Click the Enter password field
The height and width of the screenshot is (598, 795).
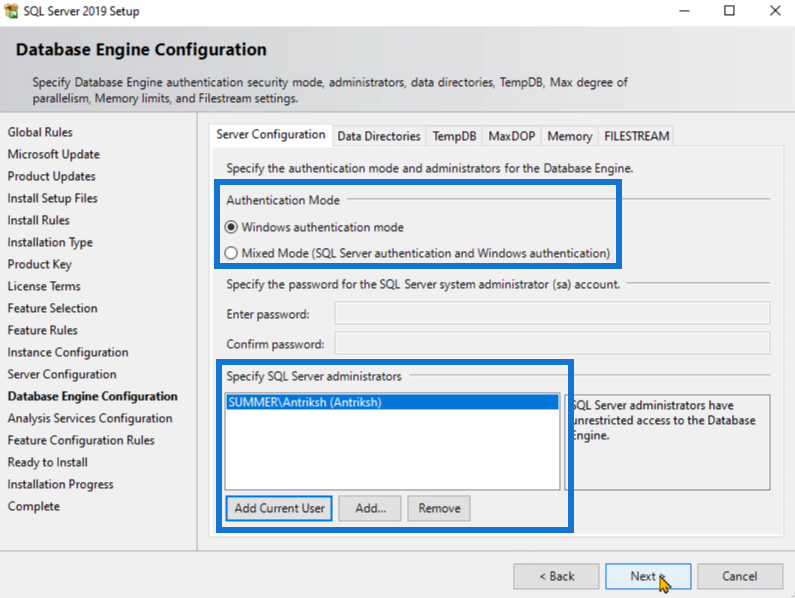tap(552, 313)
